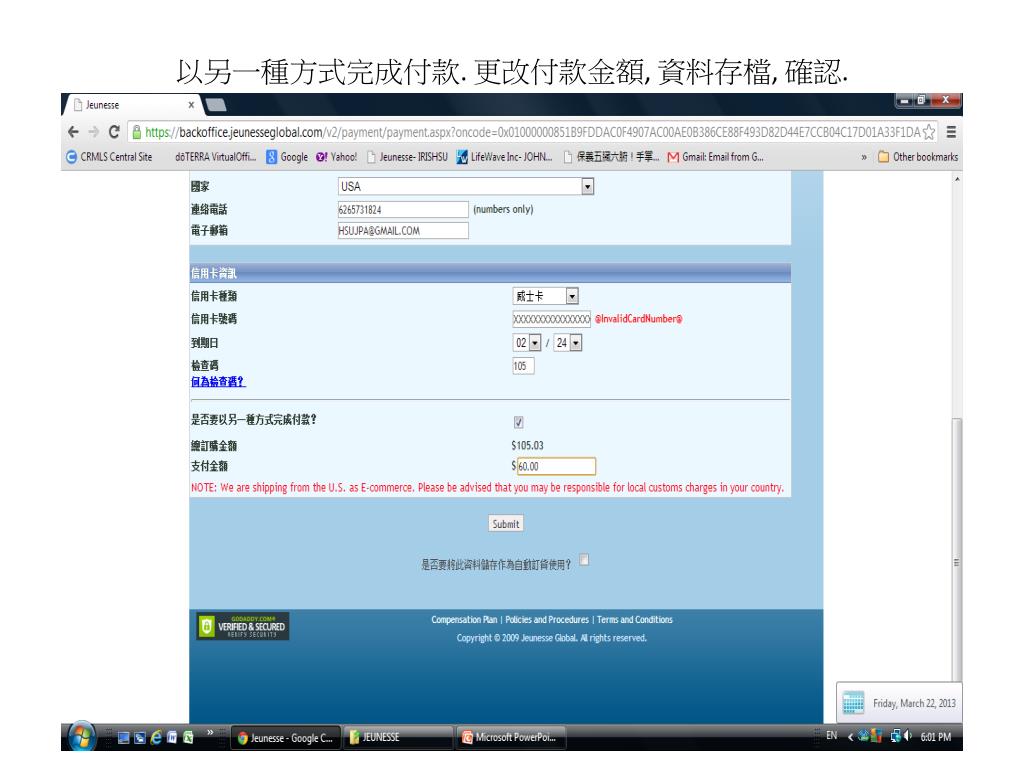Enable the save data for autoship checkbox
The image size is (1024, 768).
pos(584,560)
